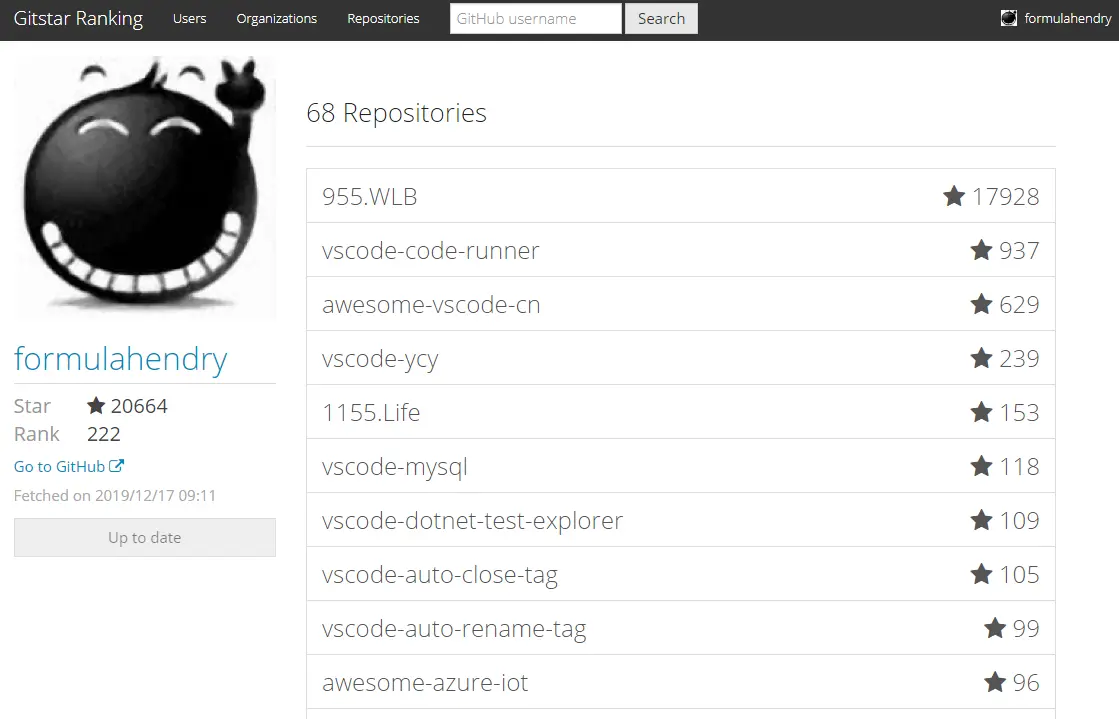Open the awesome-vscode-cn repository
This screenshot has width=1119, height=719.
[681, 304]
